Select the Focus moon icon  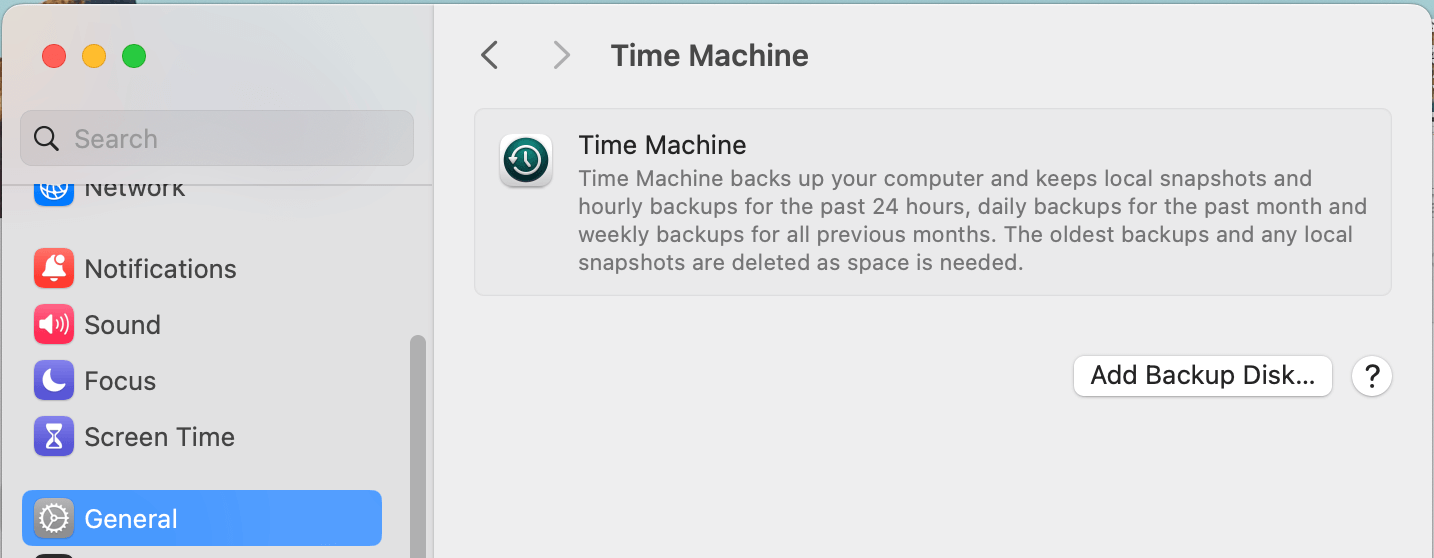coord(54,380)
